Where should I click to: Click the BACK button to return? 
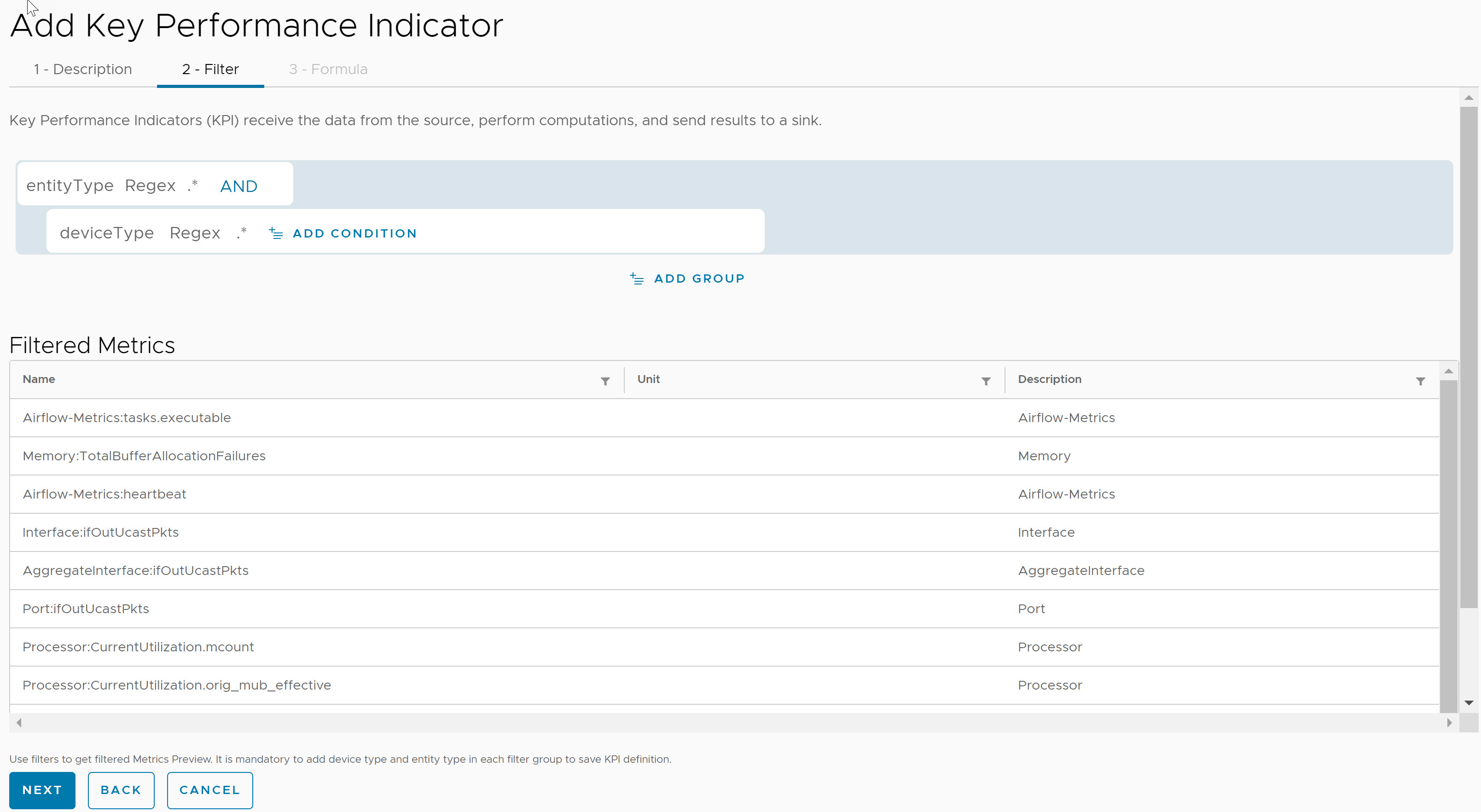pyautogui.click(x=120, y=790)
